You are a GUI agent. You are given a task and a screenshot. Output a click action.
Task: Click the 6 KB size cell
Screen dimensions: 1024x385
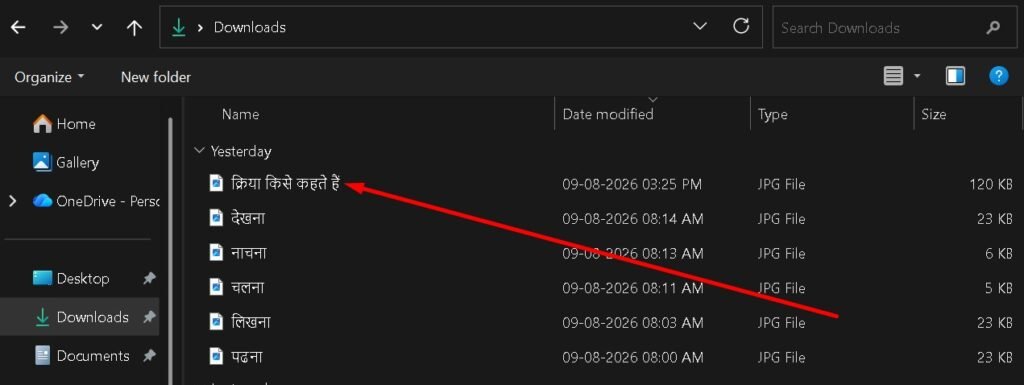(999, 254)
